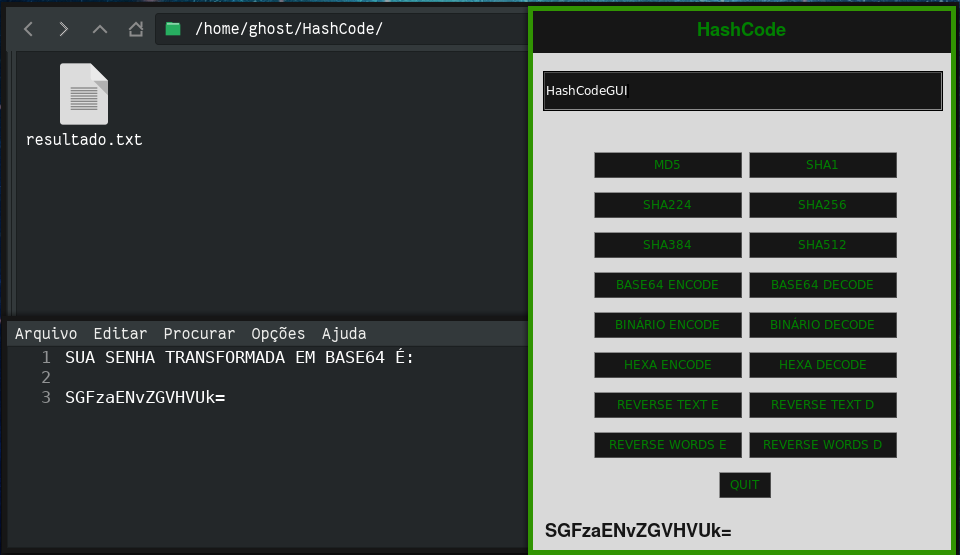Go forward in file manager
The image size is (960, 555).
(x=64, y=29)
